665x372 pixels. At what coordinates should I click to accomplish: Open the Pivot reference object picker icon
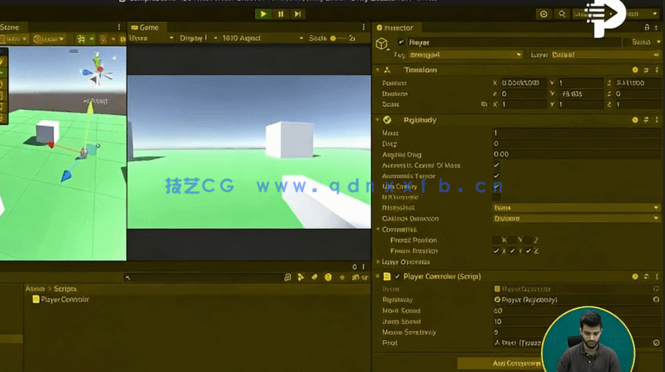click(x=656, y=343)
